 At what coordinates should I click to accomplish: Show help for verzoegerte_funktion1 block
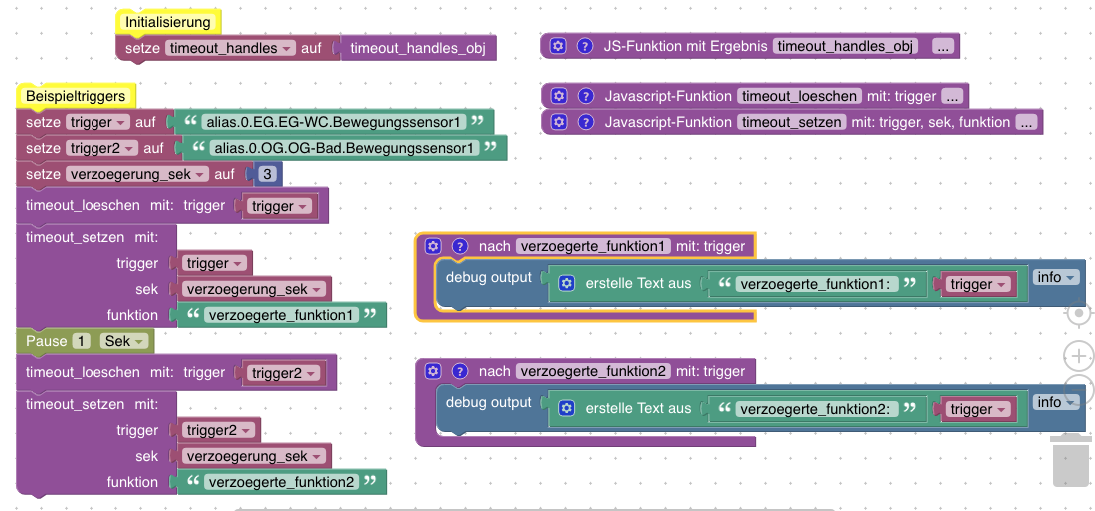pyautogui.click(x=460, y=246)
